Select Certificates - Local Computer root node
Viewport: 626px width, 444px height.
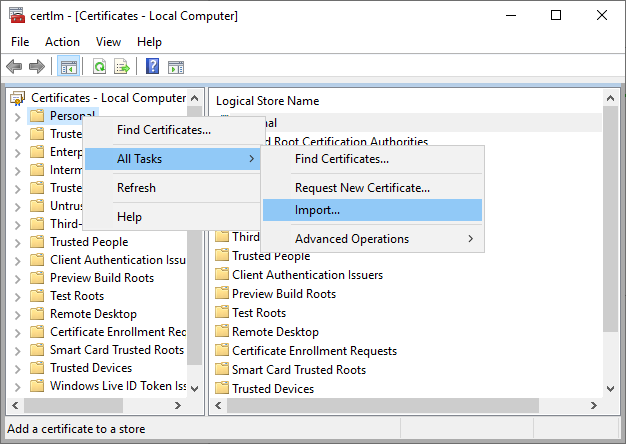click(108, 98)
